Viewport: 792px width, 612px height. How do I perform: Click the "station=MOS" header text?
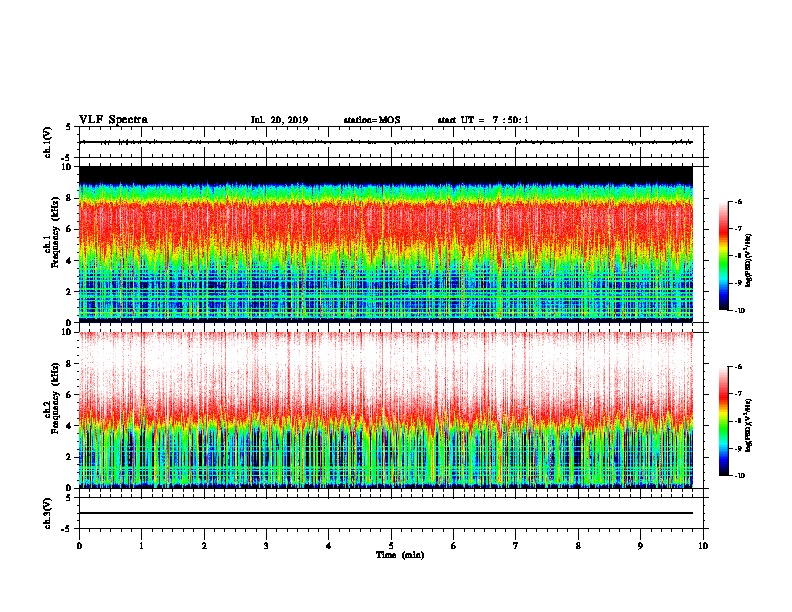[x=372, y=120]
